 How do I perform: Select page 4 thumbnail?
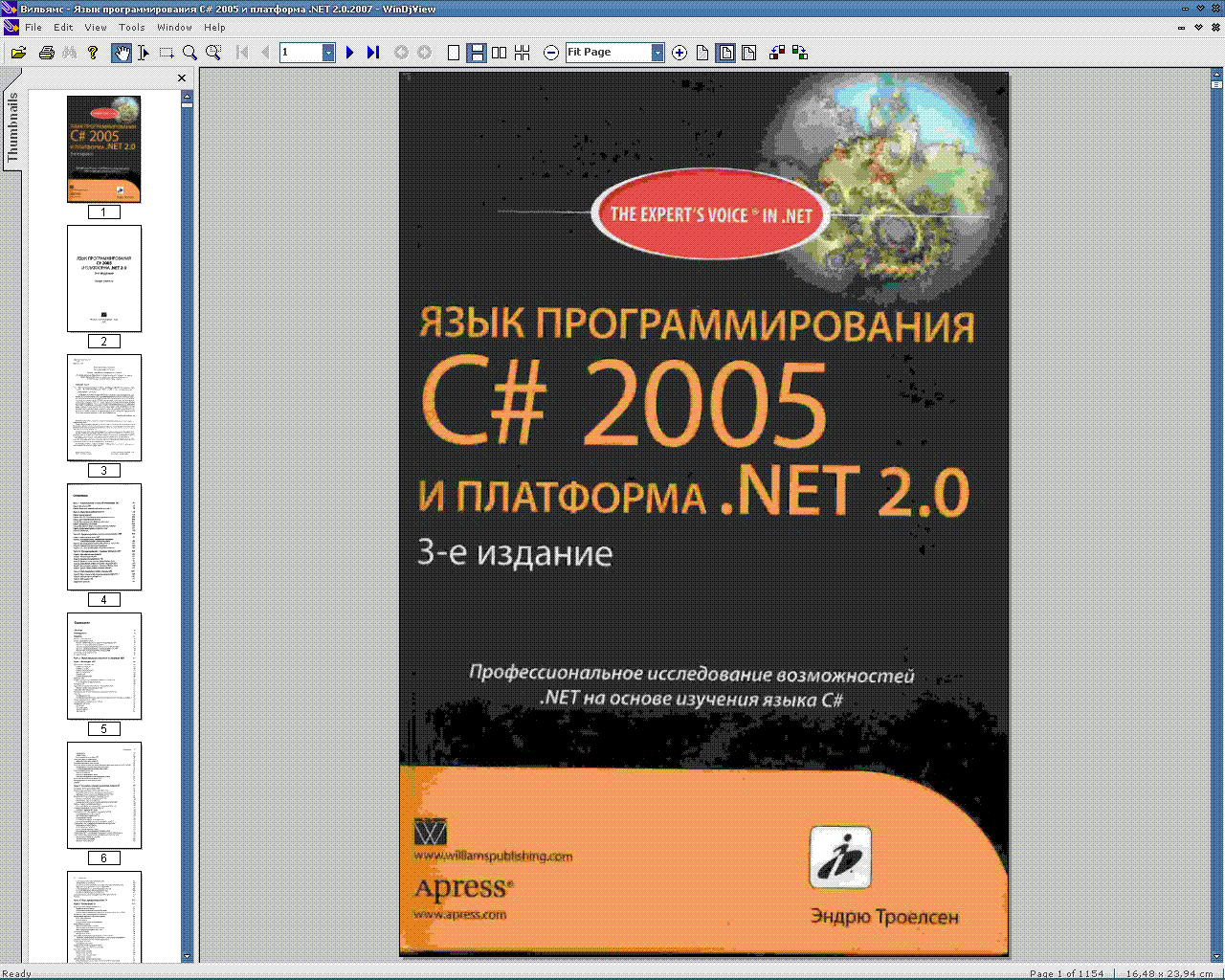pyautogui.click(x=104, y=537)
